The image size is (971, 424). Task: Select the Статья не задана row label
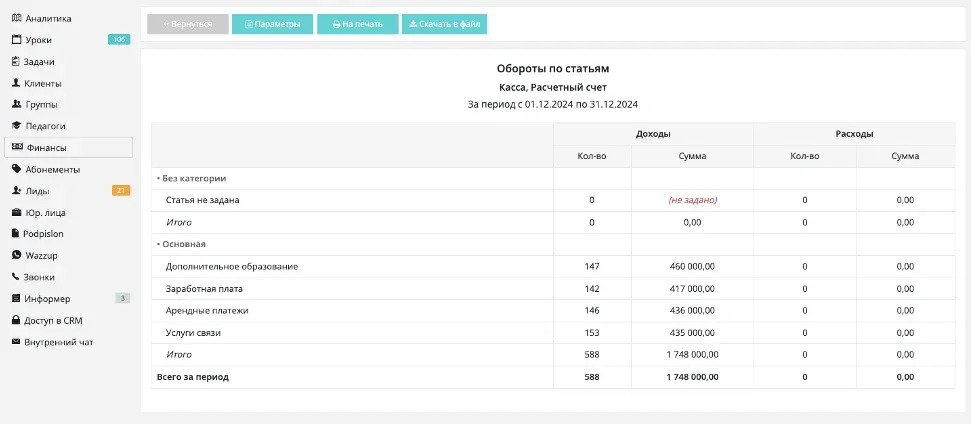pyautogui.click(x=202, y=200)
